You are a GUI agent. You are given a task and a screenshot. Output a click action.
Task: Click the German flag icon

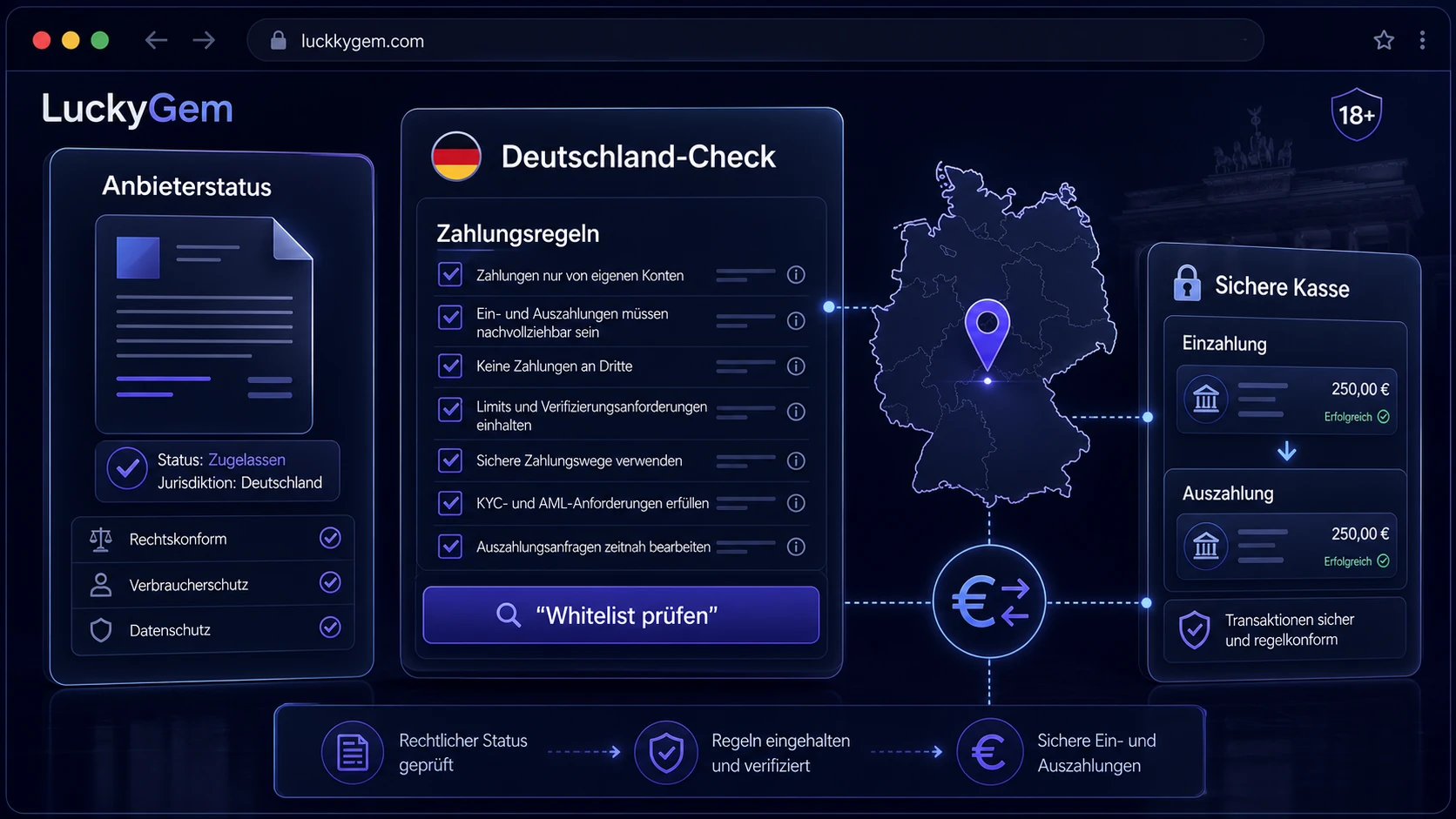click(456, 157)
